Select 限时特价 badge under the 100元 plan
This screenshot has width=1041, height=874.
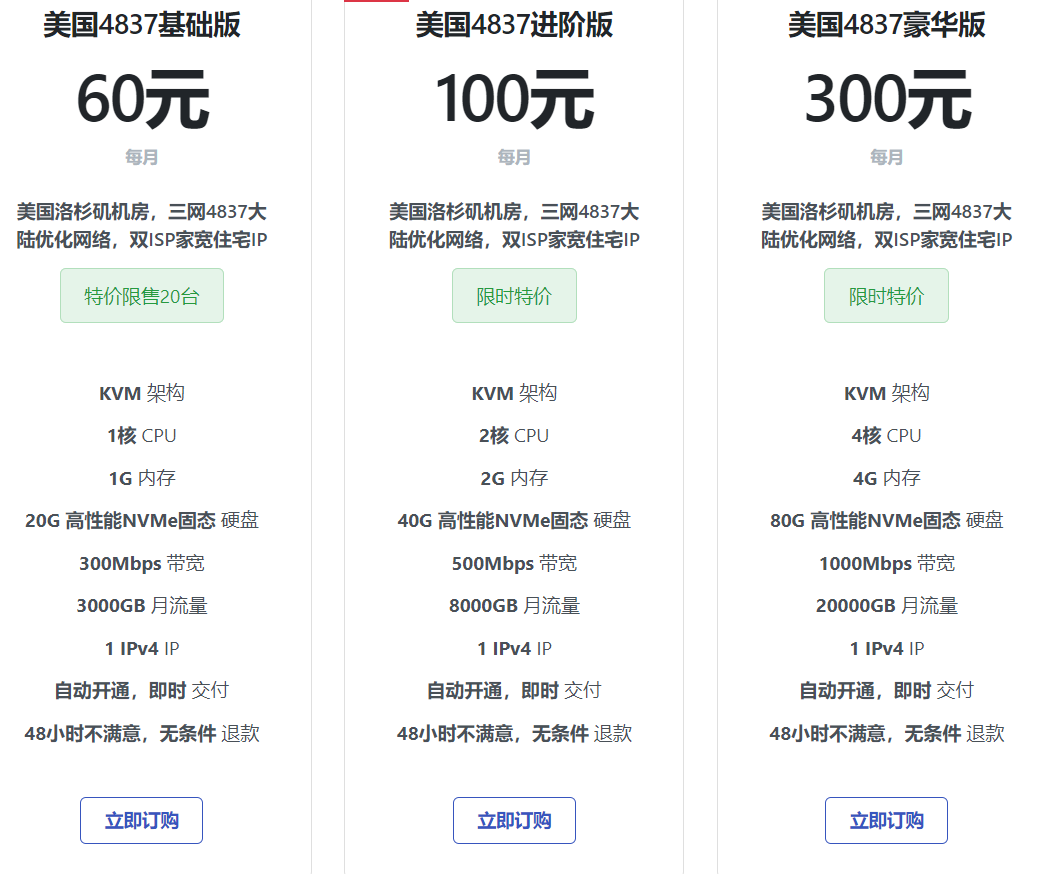coord(514,296)
